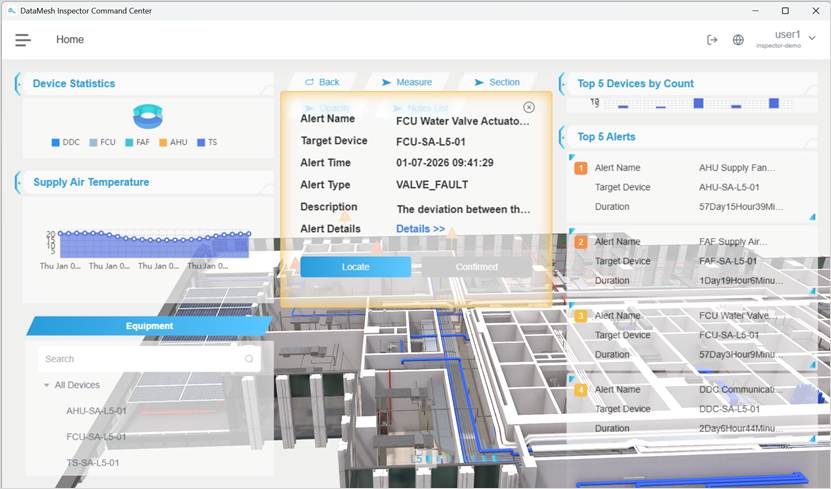Activate the Section tool
The height and width of the screenshot is (489, 831).
click(x=497, y=82)
